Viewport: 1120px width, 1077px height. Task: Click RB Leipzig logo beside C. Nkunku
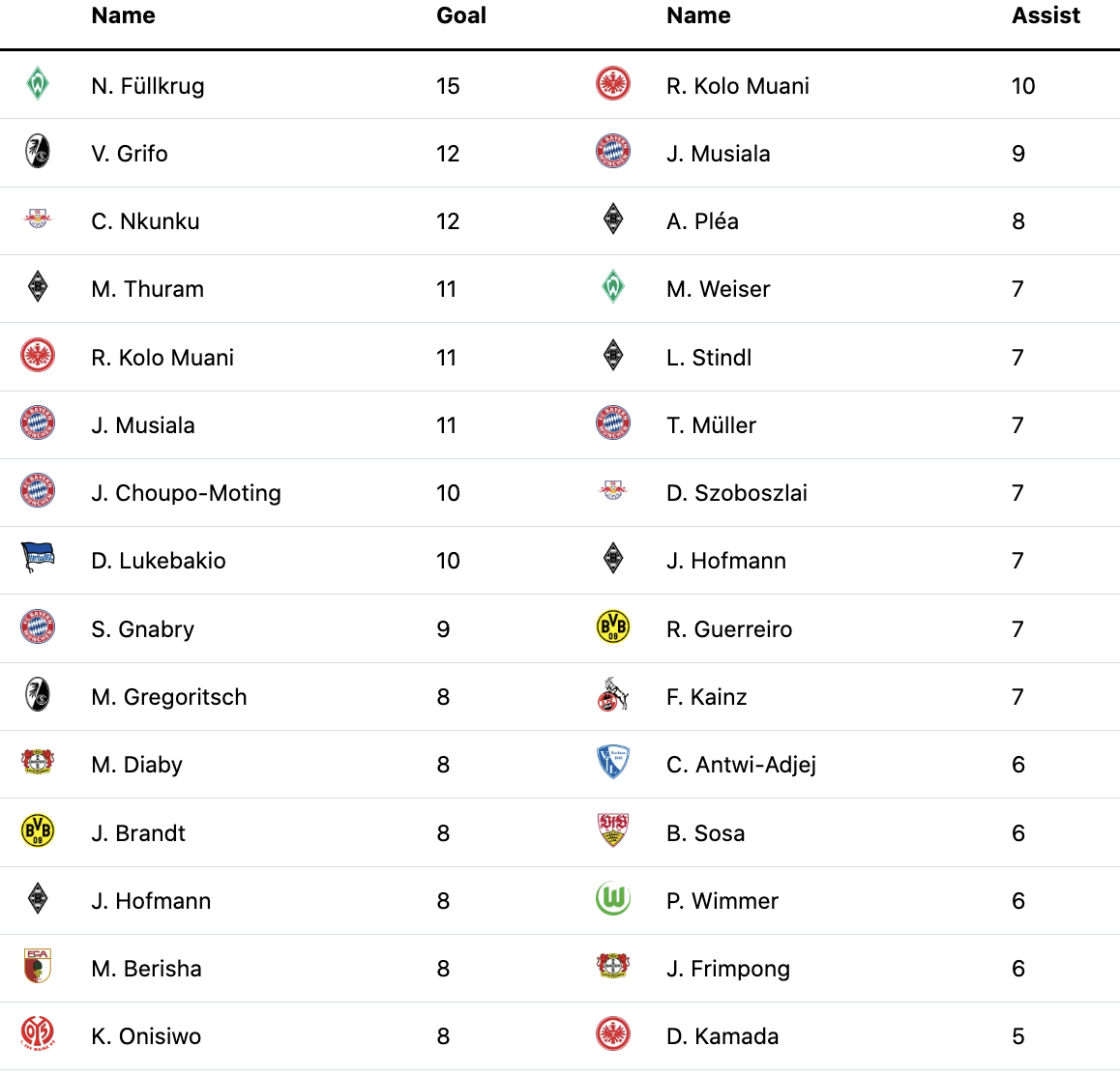[37, 218]
